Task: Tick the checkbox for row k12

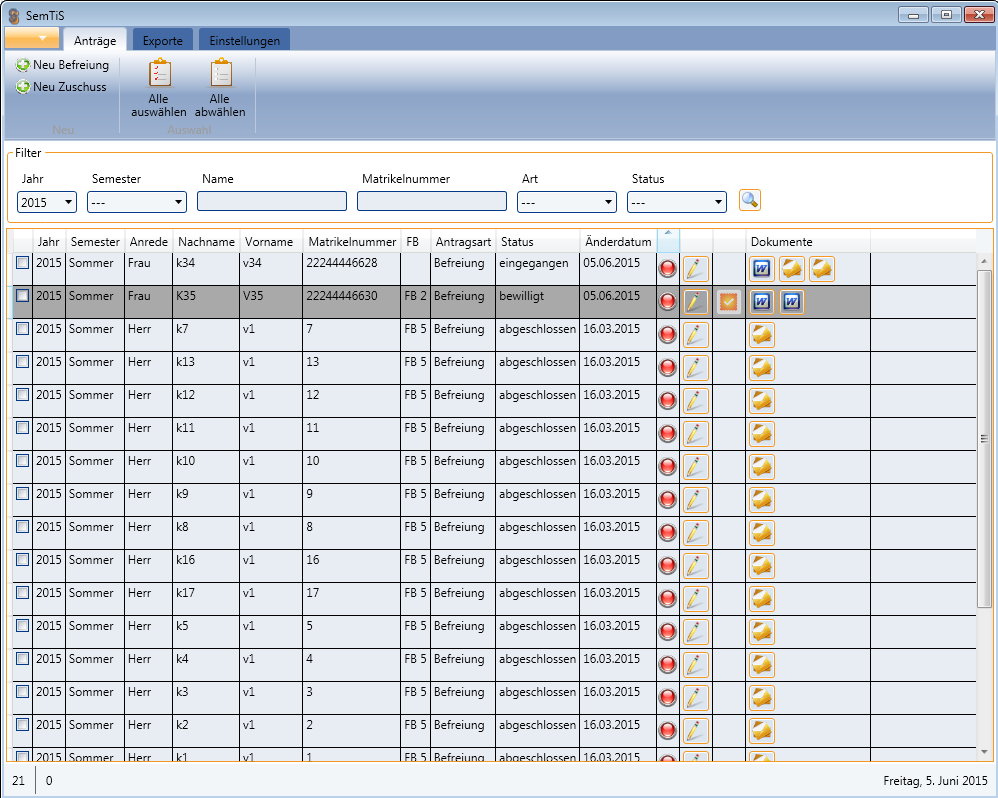Action: 22,395
